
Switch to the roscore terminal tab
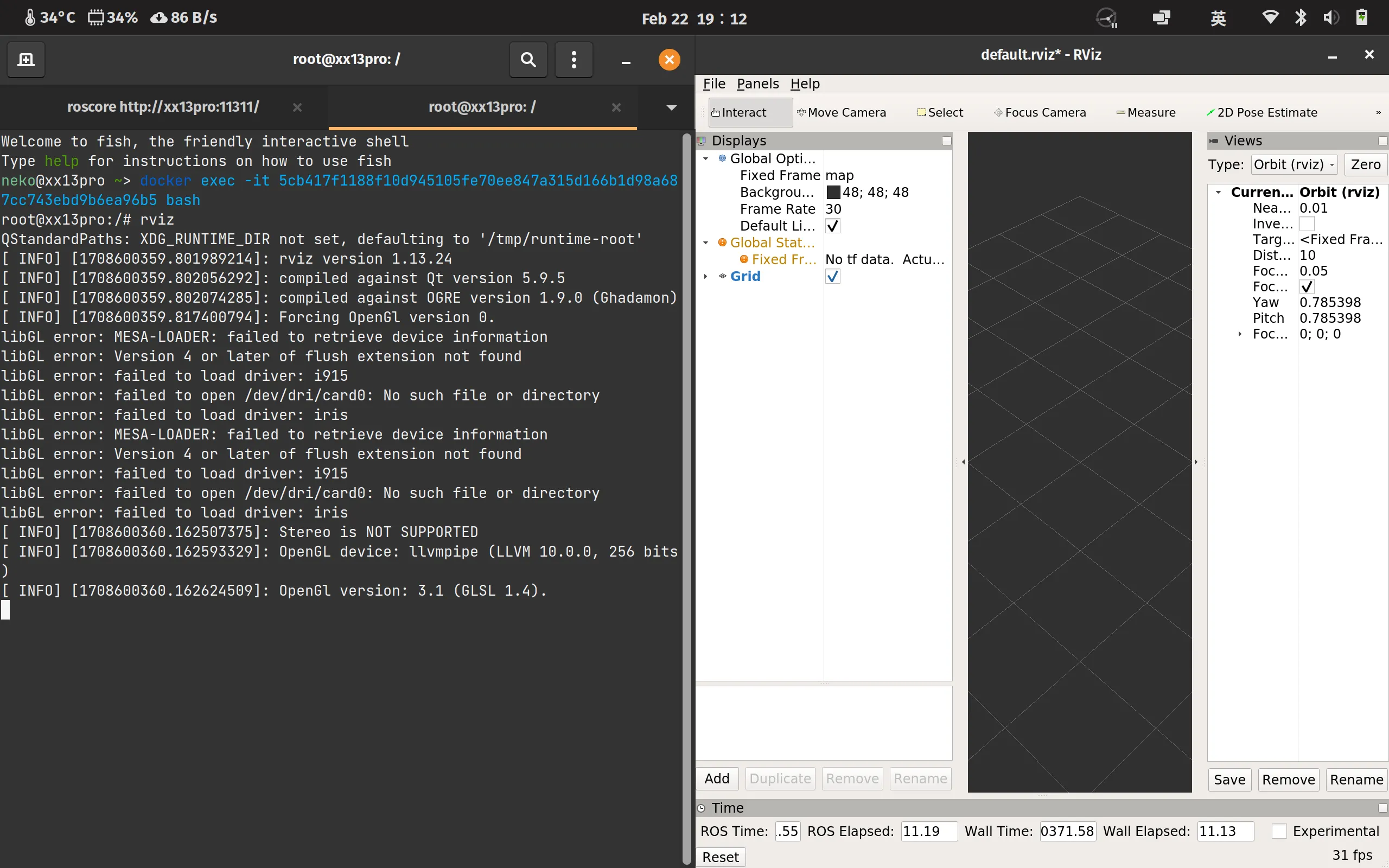[x=163, y=106]
